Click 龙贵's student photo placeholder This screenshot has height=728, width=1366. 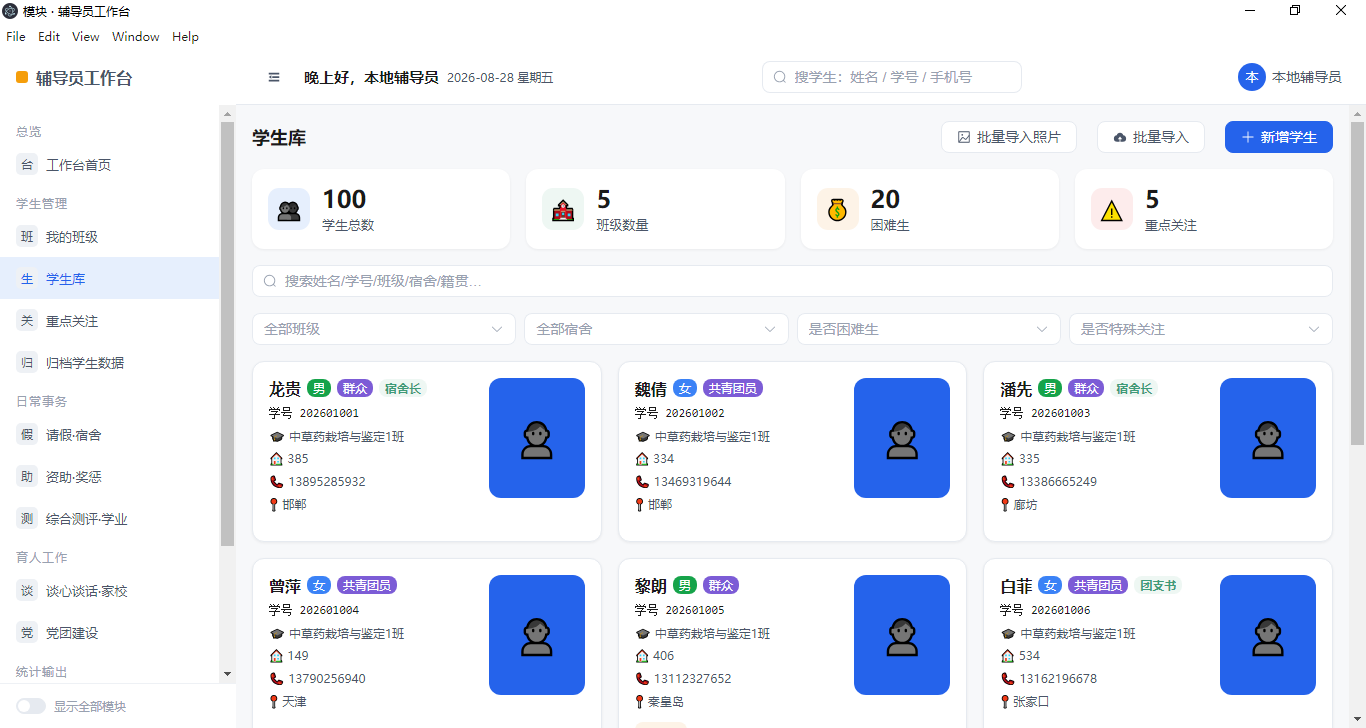coord(537,438)
